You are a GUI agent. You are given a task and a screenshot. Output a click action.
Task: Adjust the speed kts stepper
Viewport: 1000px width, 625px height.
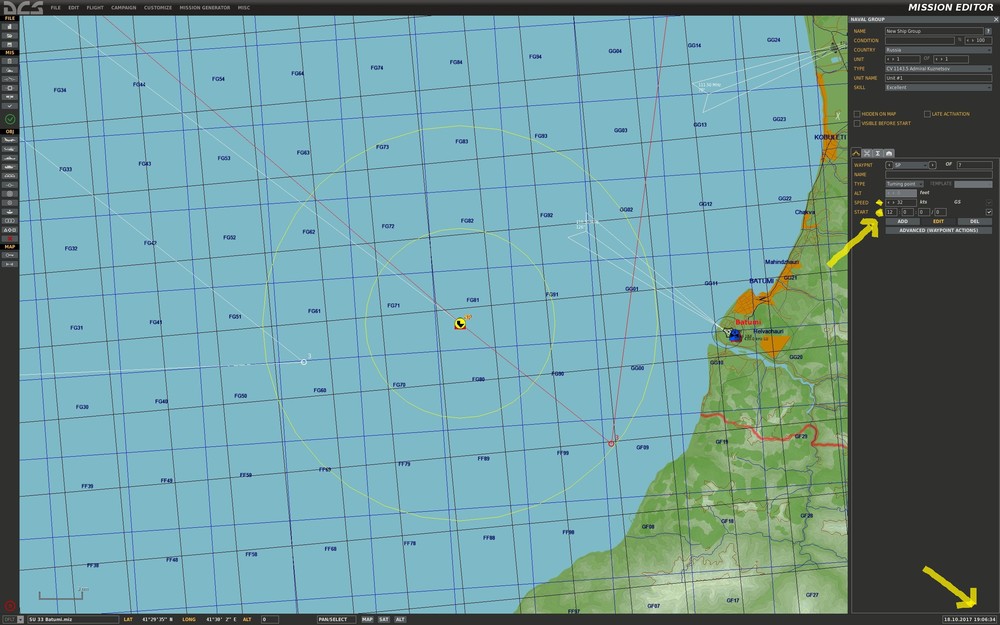pos(901,203)
